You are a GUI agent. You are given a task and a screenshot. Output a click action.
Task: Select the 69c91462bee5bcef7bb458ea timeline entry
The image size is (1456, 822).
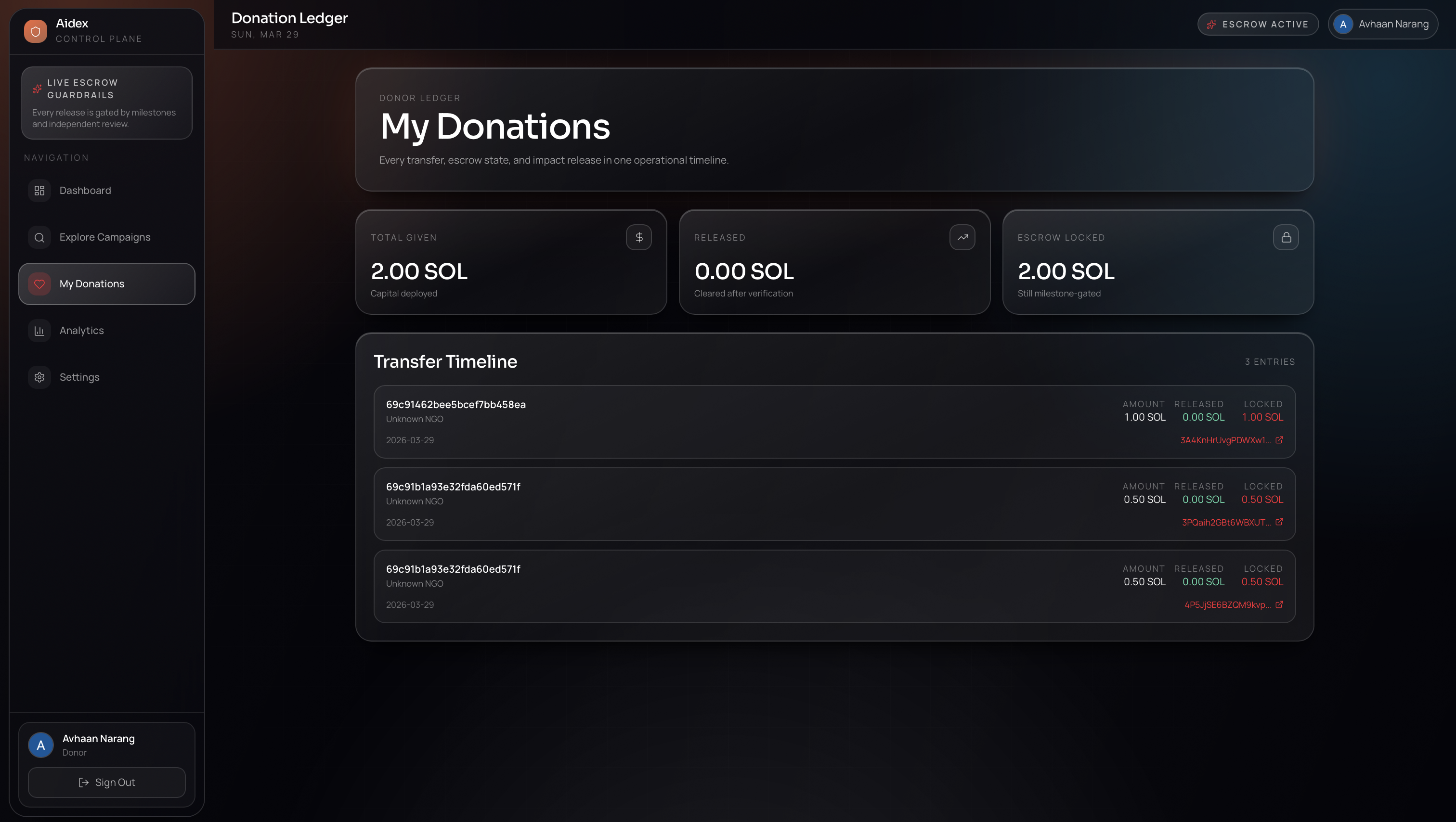point(834,422)
